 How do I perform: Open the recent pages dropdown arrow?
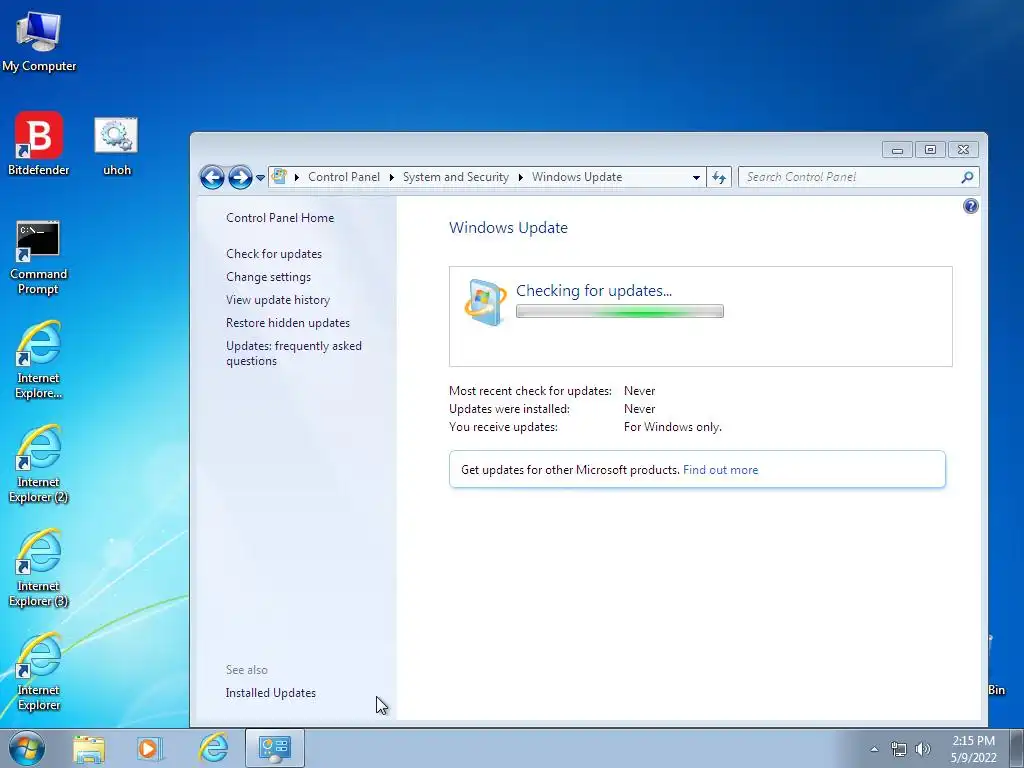point(260,177)
